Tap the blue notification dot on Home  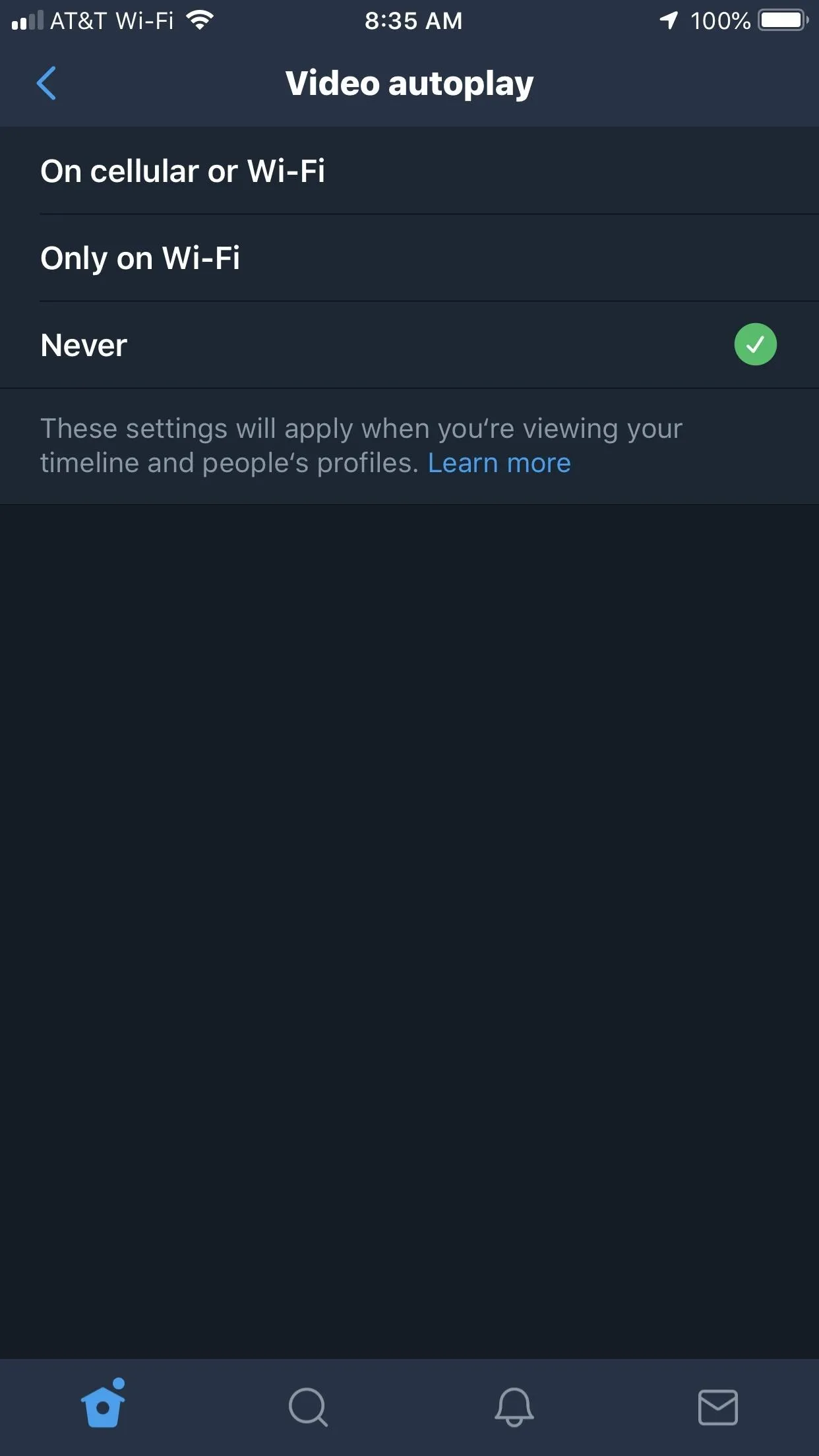tap(119, 1383)
